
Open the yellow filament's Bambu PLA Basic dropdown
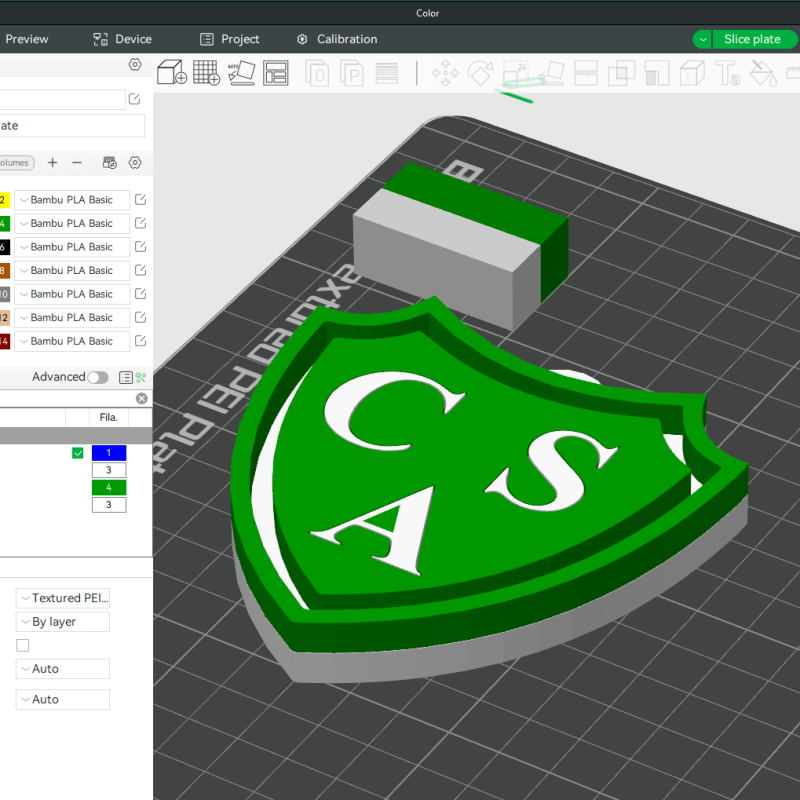pyautogui.click(x=72, y=200)
